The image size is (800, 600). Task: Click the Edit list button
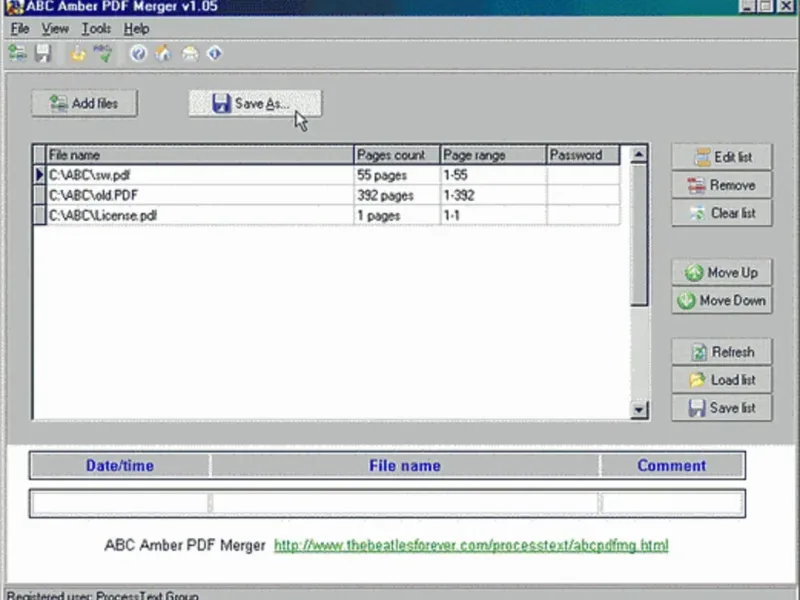coord(721,157)
